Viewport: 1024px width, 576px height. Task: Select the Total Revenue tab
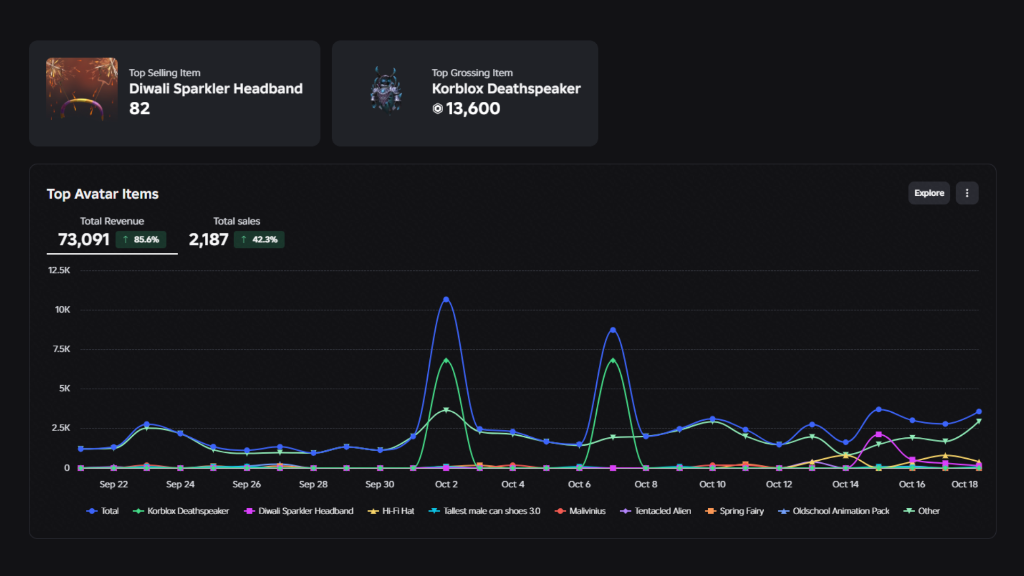112,233
